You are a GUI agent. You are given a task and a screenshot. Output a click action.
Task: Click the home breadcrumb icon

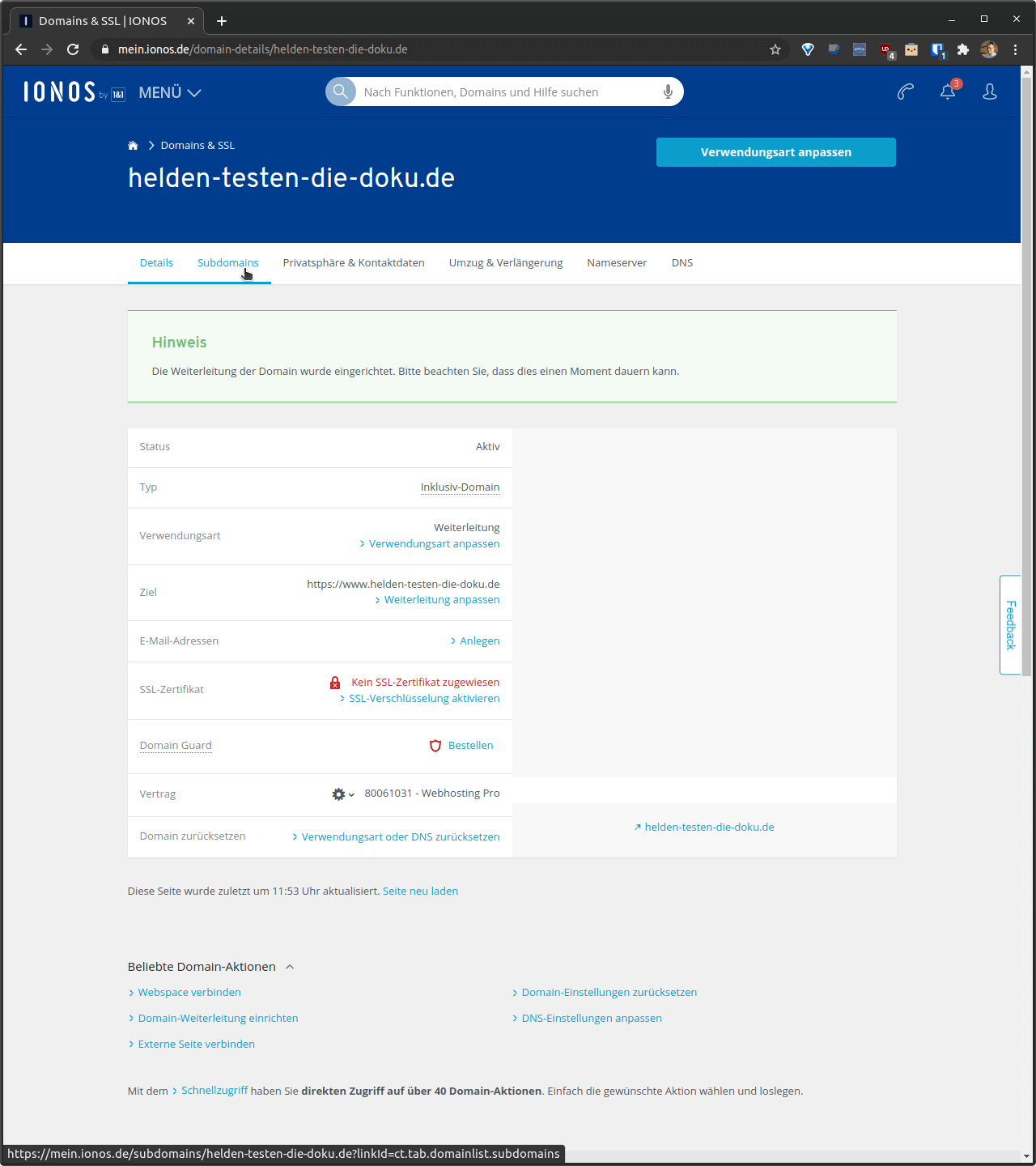[133, 146]
